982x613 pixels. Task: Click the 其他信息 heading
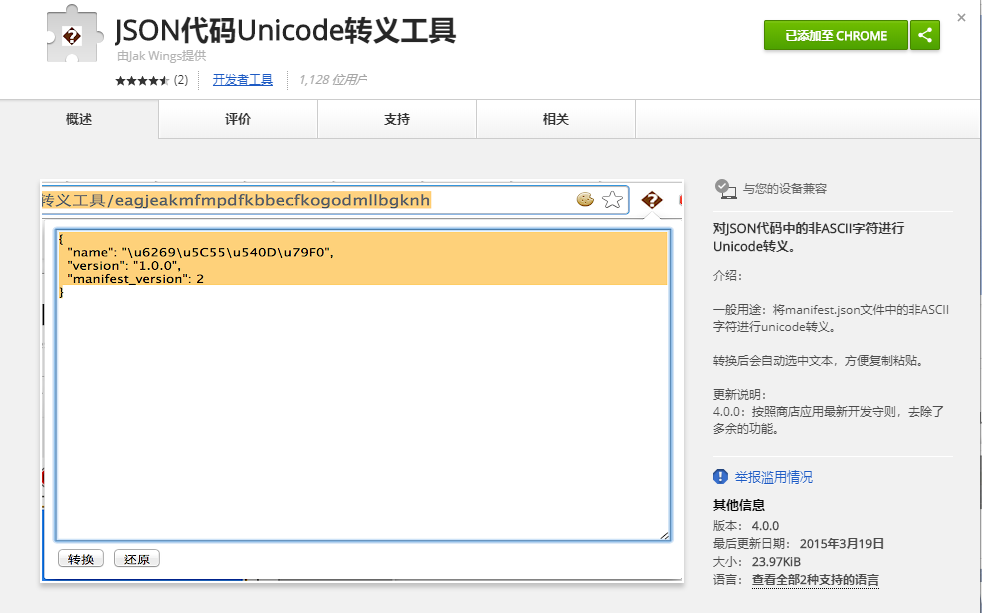739,505
